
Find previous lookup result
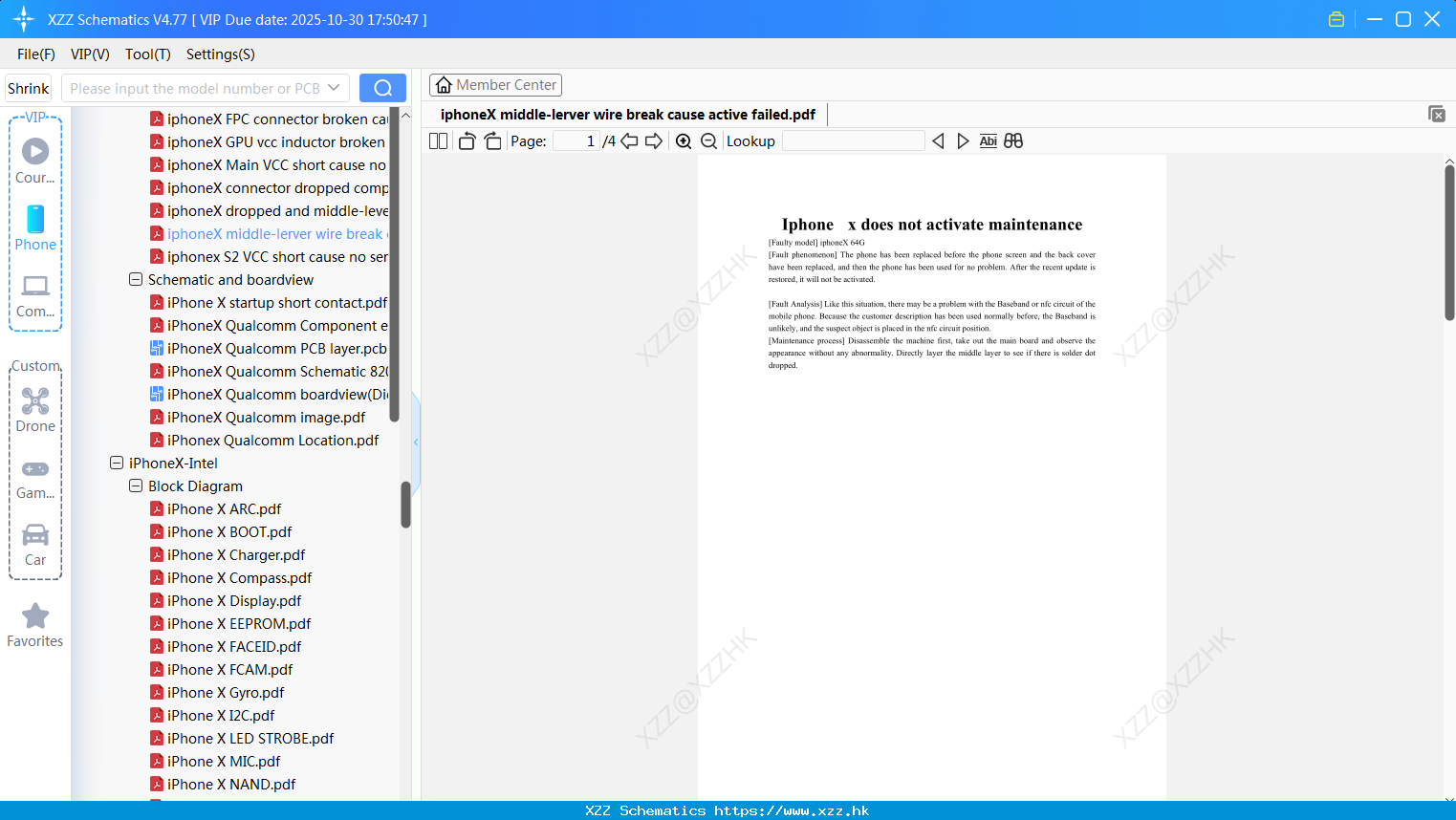pyautogui.click(x=938, y=140)
